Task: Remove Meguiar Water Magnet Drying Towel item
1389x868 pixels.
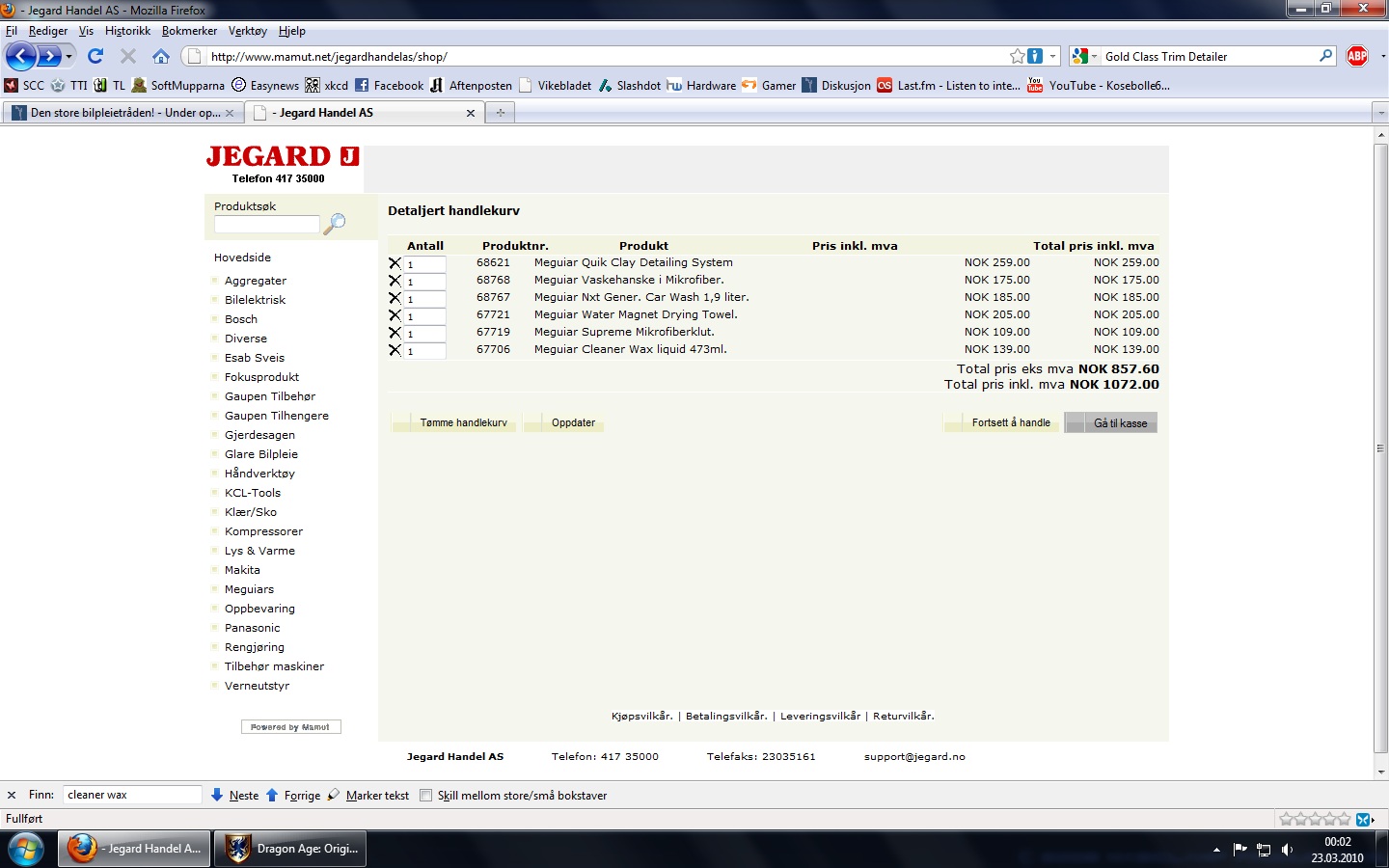Action: coord(395,314)
